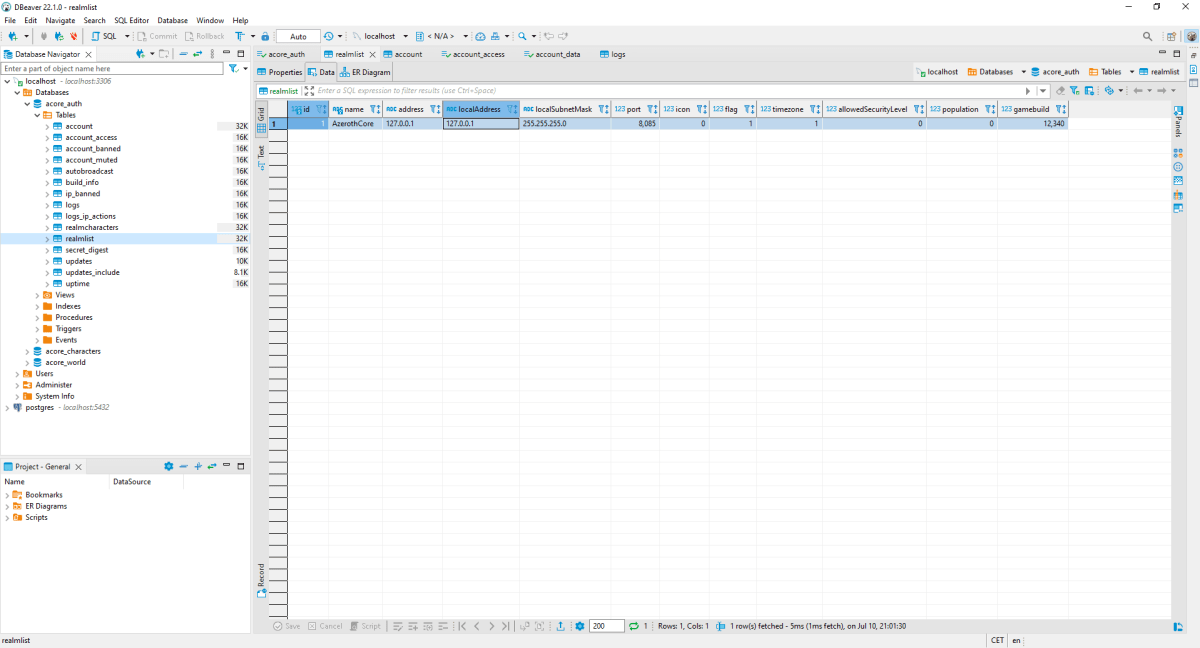
Task: Open SQL Editor menu
Action: coord(131,20)
